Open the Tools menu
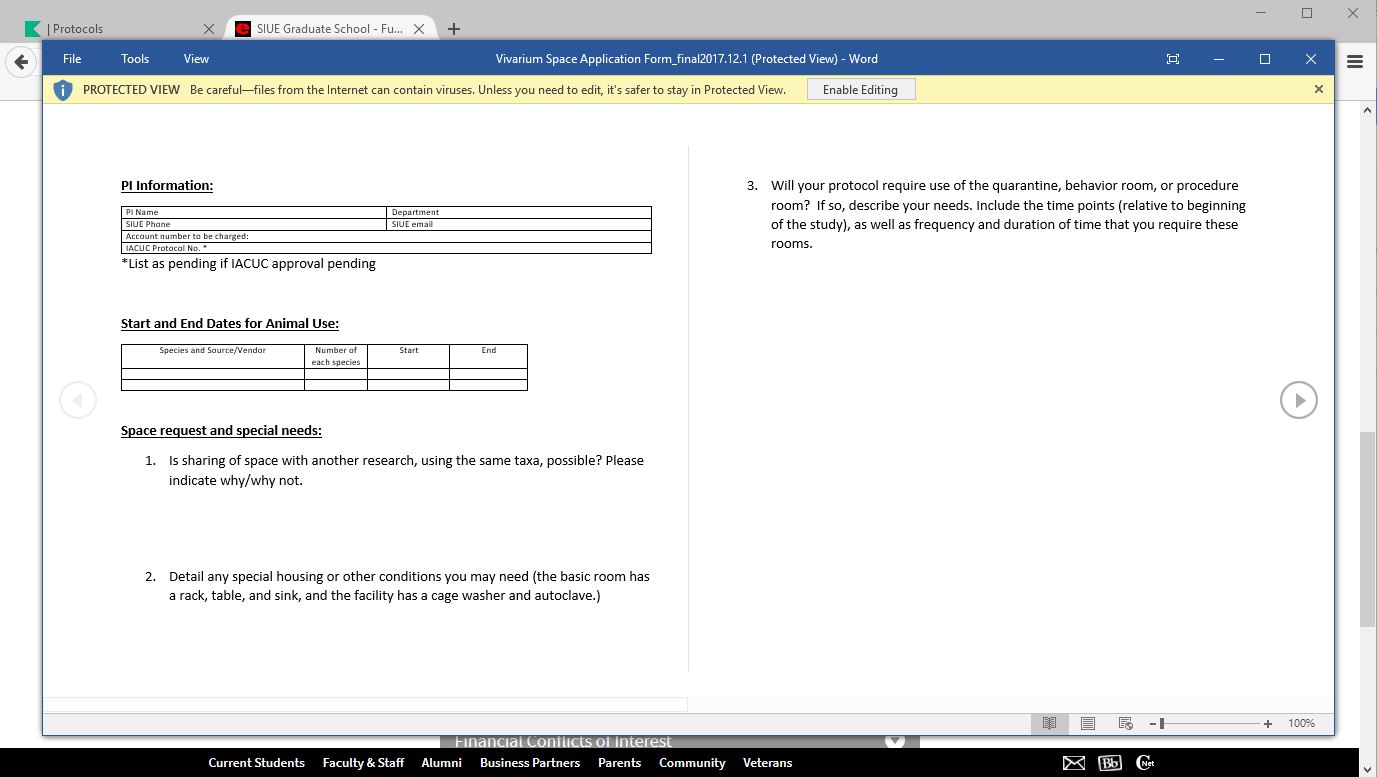This screenshot has width=1377, height=777. pos(135,59)
